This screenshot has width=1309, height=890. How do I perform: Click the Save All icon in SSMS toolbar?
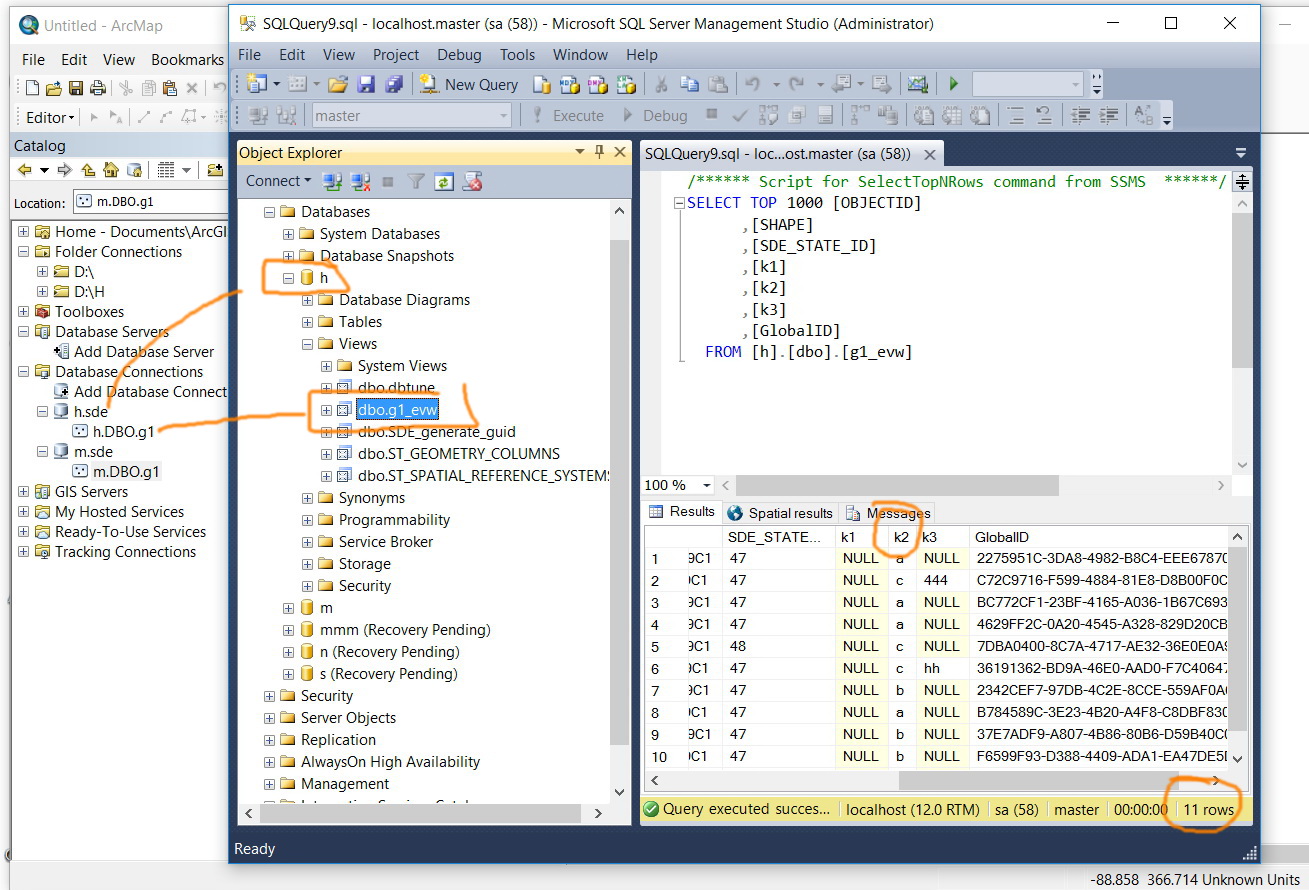pos(394,84)
